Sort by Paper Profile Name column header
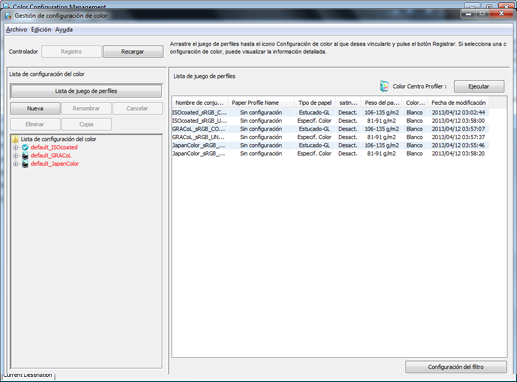The height and width of the screenshot is (382, 517). coord(261,103)
